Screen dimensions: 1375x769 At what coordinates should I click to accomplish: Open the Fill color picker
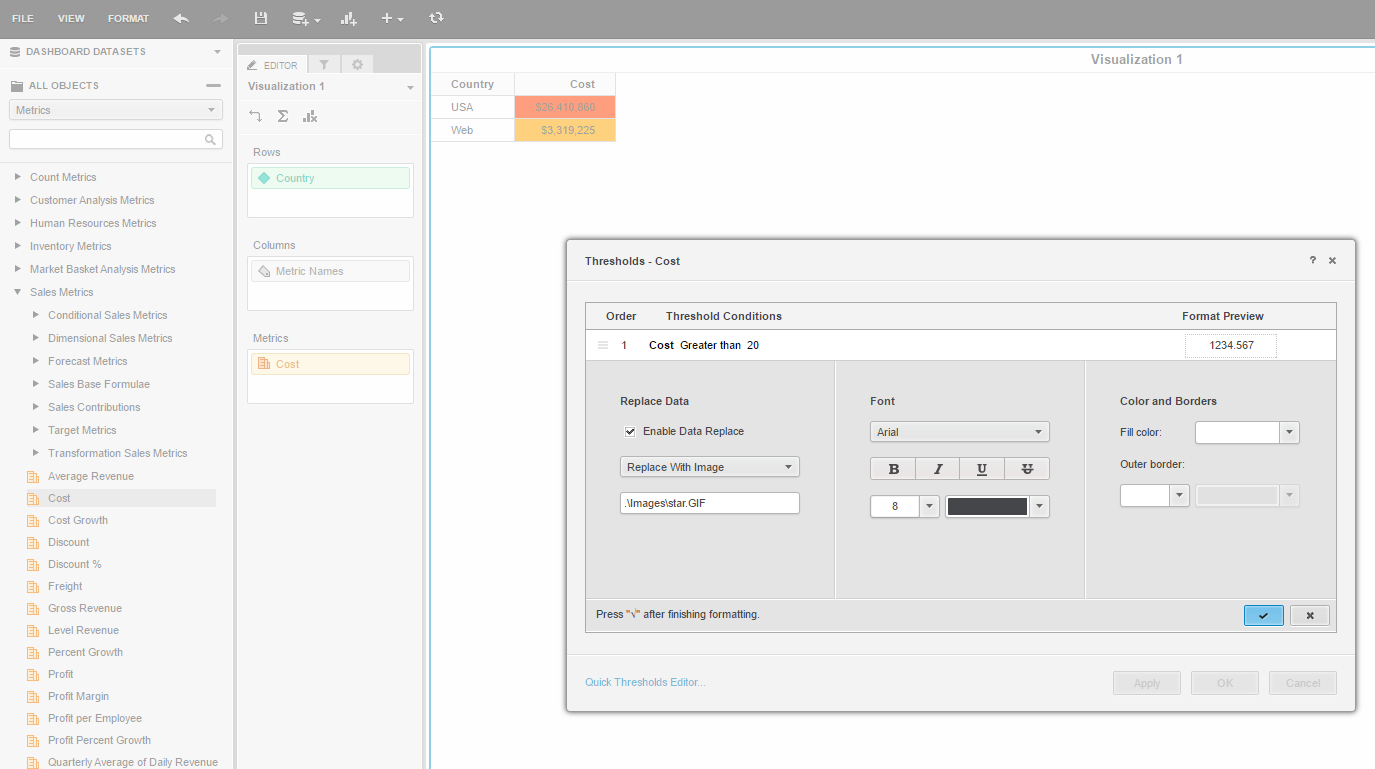point(1288,432)
